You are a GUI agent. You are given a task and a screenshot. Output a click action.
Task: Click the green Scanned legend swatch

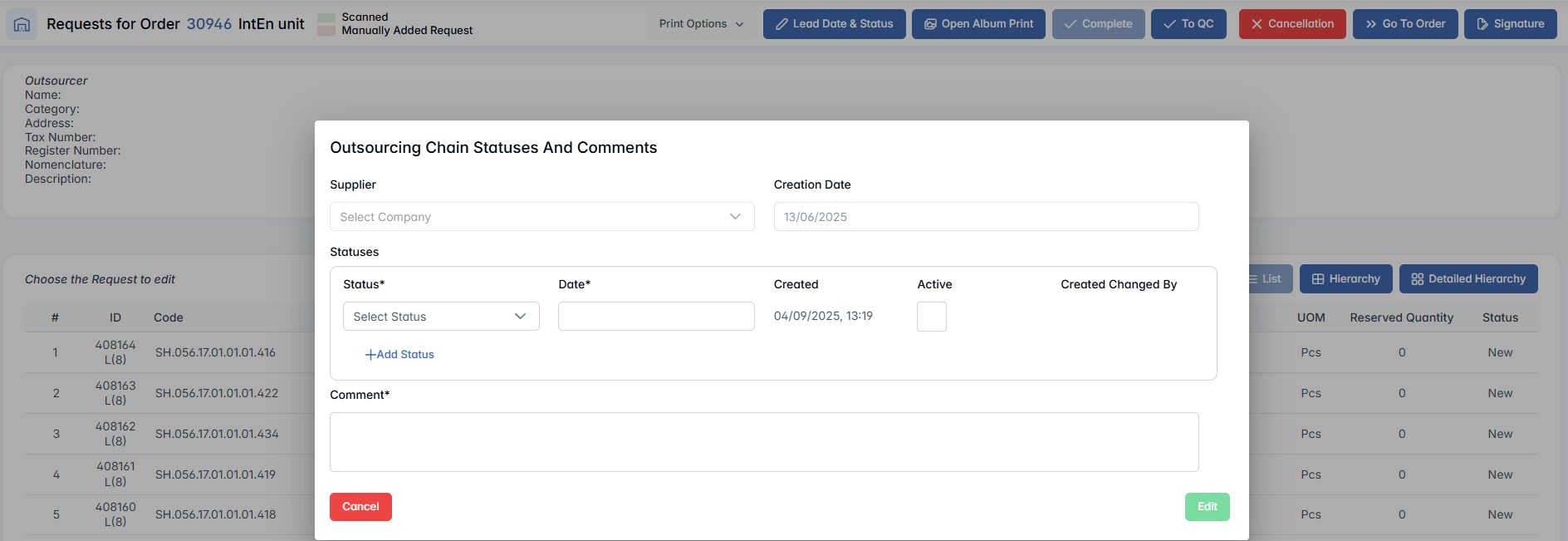(x=326, y=17)
